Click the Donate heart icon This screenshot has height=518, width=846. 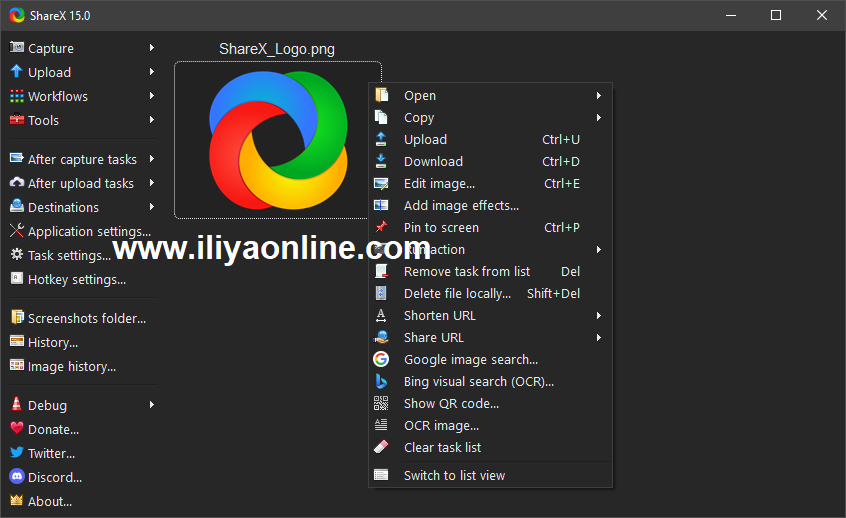click(x=16, y=429)
